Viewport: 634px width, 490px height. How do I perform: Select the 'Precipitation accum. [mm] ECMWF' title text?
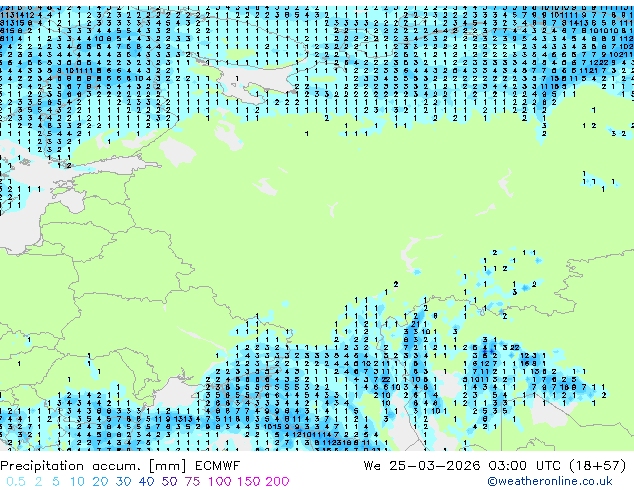click(x=120, y=466)
